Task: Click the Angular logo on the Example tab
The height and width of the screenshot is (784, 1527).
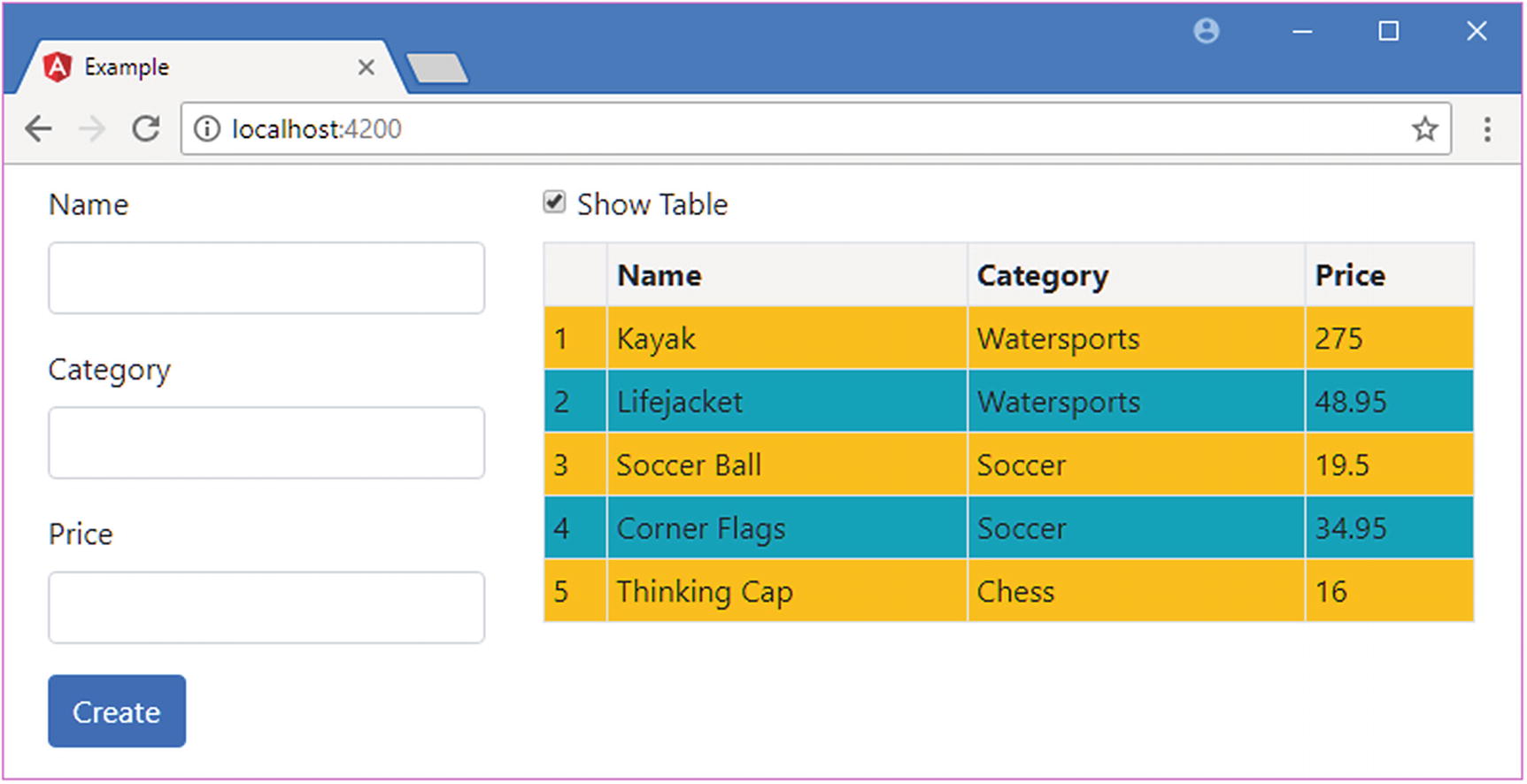Action: click(58, 67)
